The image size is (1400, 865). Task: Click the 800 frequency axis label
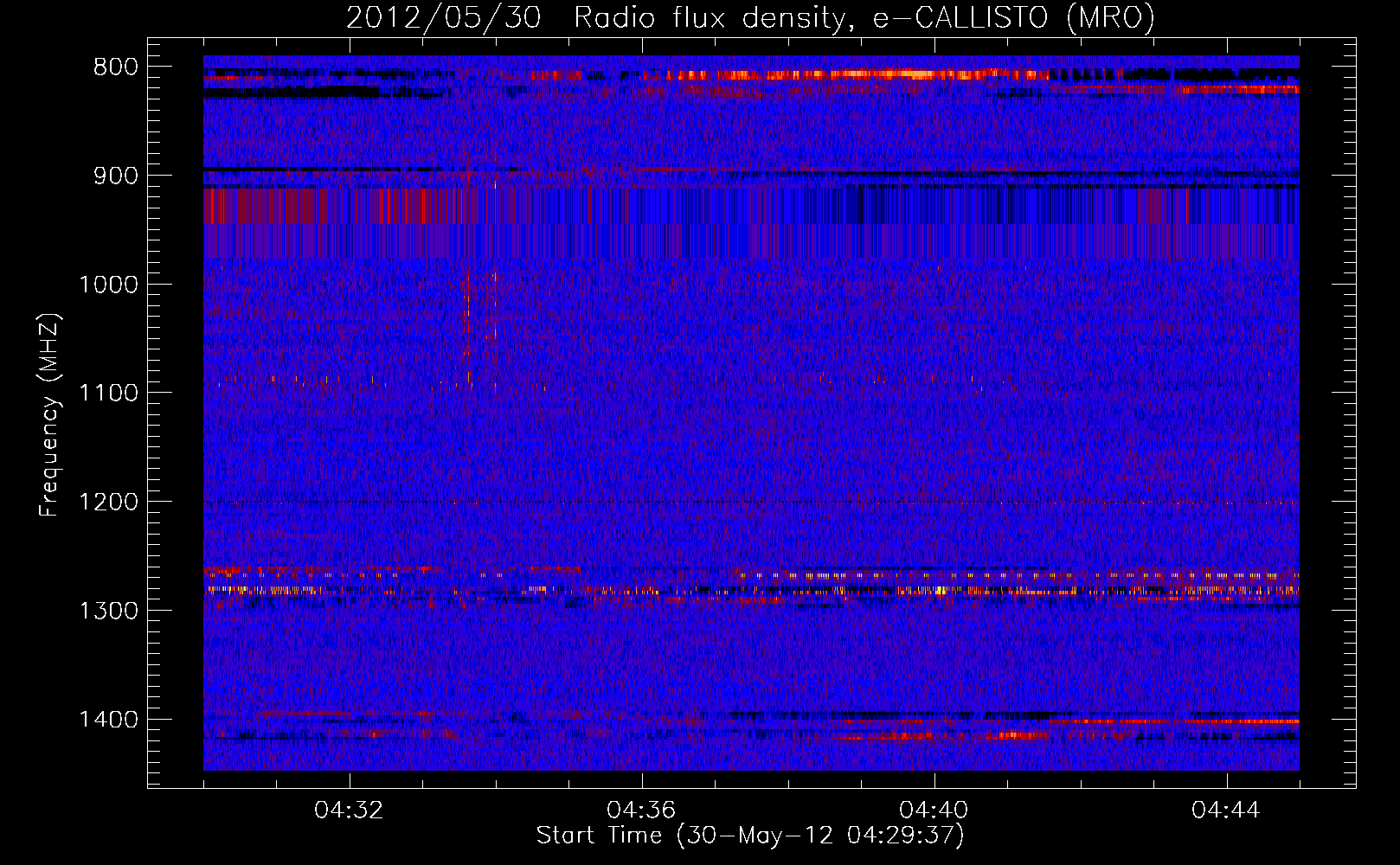coord(115,67)
